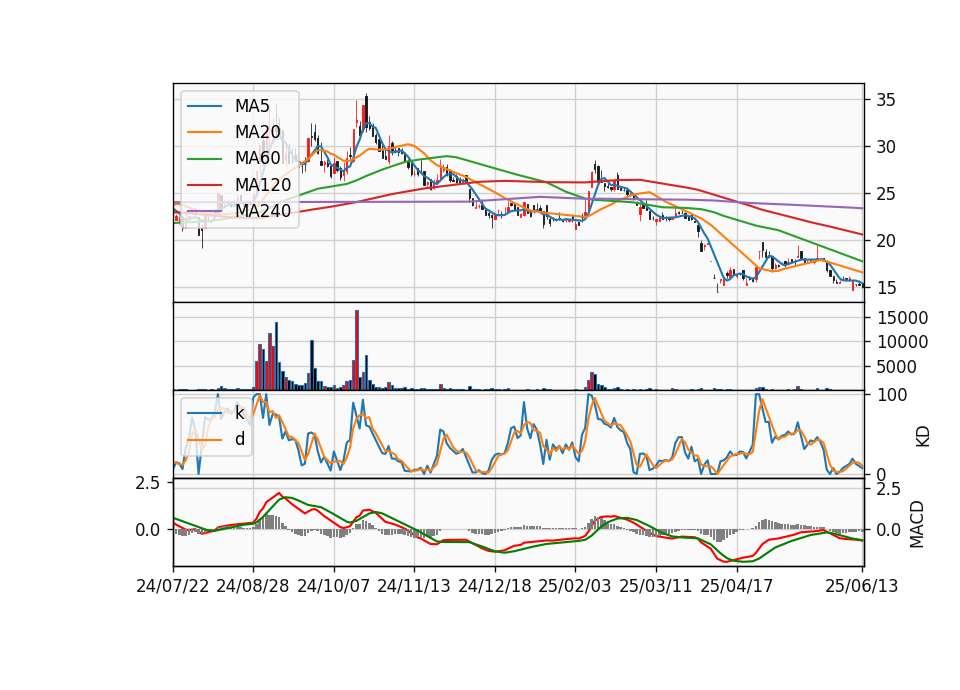Click the 25/04/17 date axis label

737,586
